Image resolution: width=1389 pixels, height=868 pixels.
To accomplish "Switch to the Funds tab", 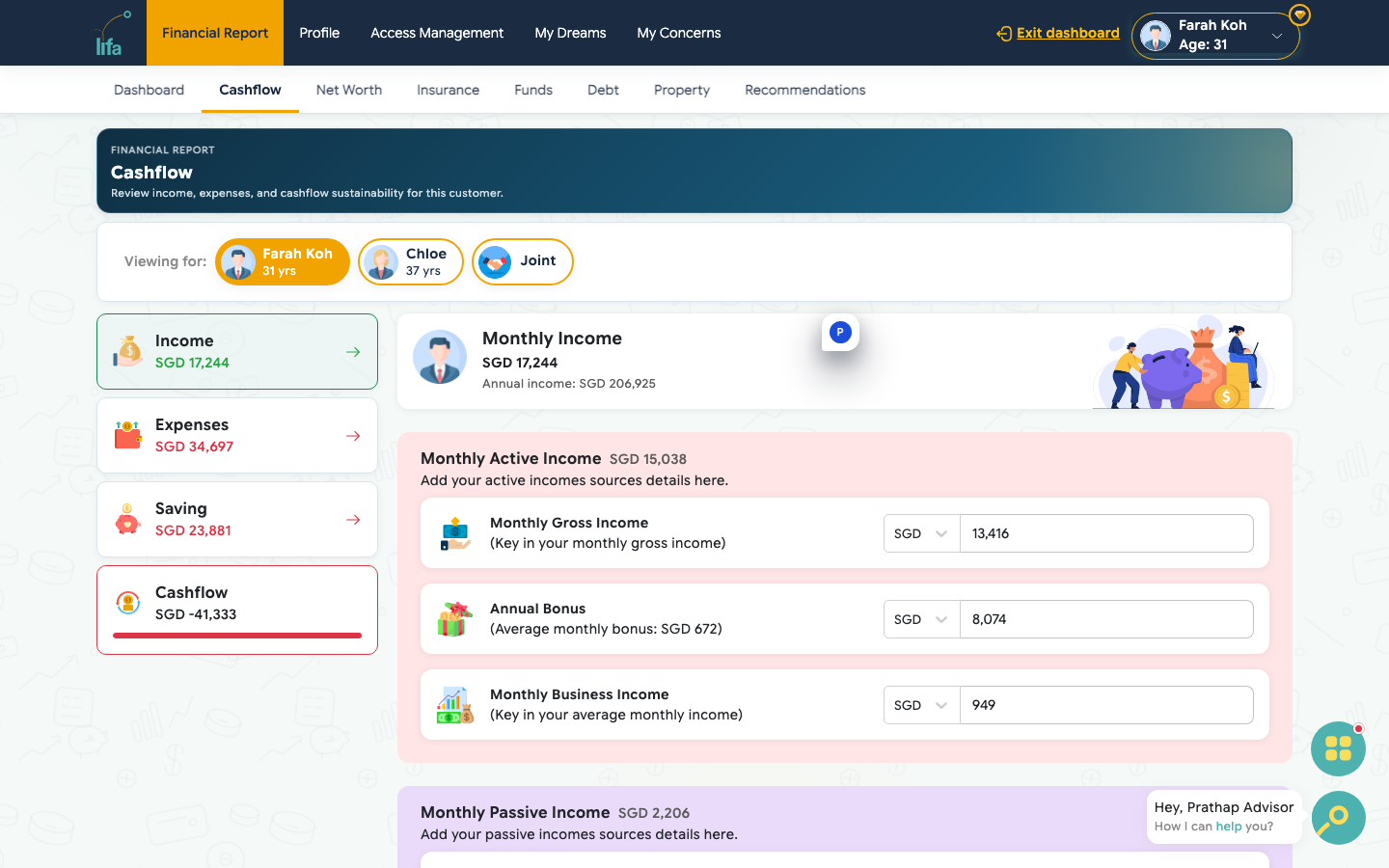I will tap(533, 90).
